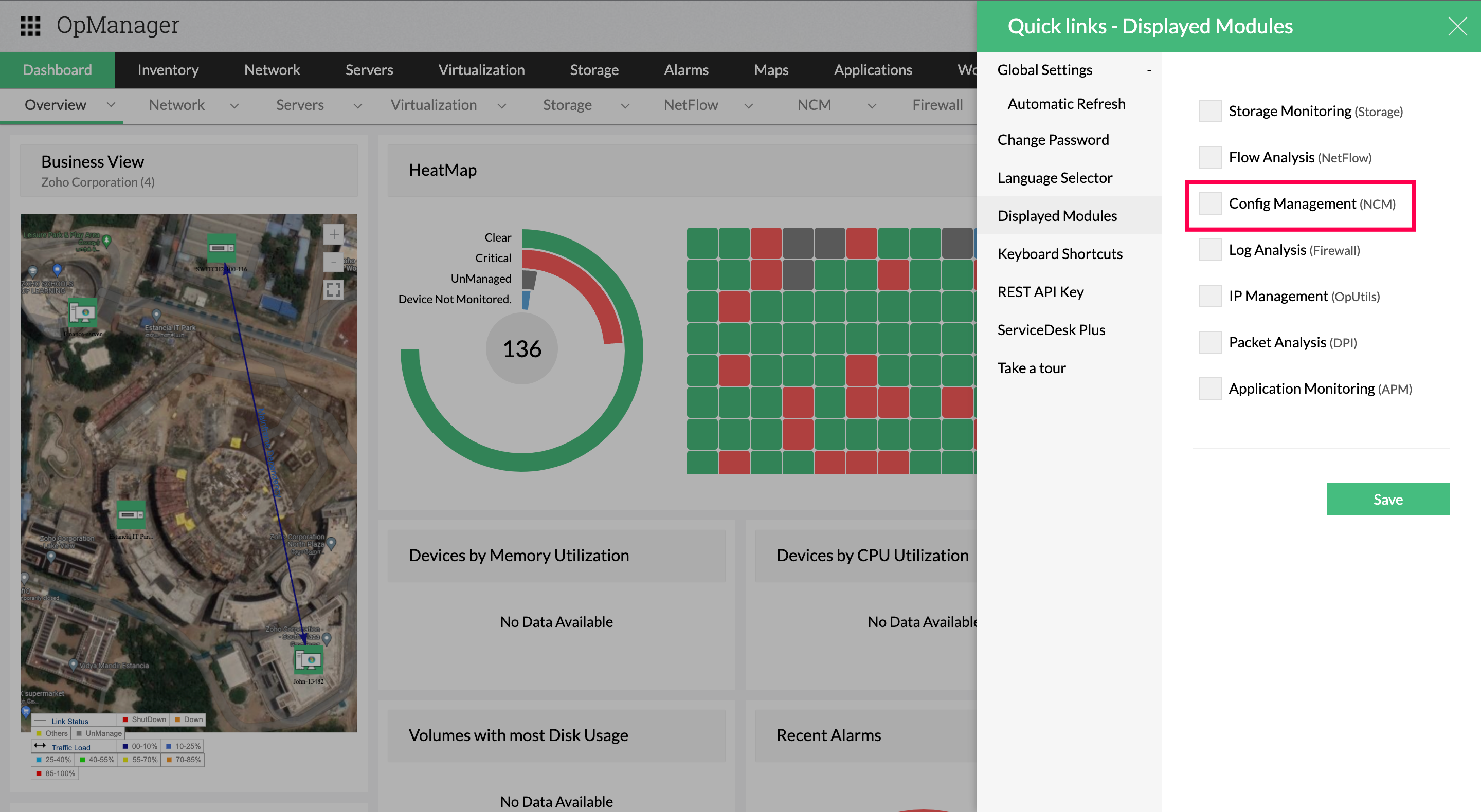Screen dimensions: 1481x812
Task: Expand the NetFlow tab dropdown chevron
Action: [749, 106]
